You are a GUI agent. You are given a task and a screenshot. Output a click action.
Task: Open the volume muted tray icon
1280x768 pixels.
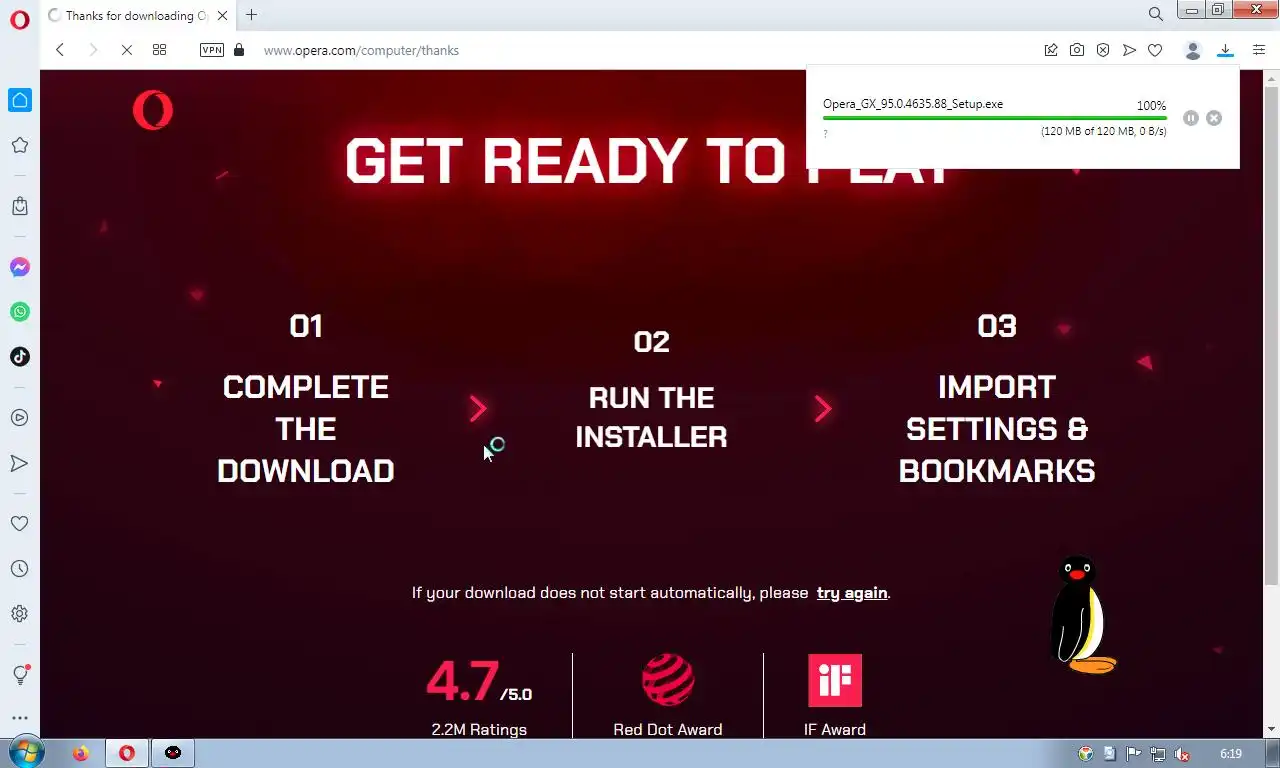(x=1182, y=754)
